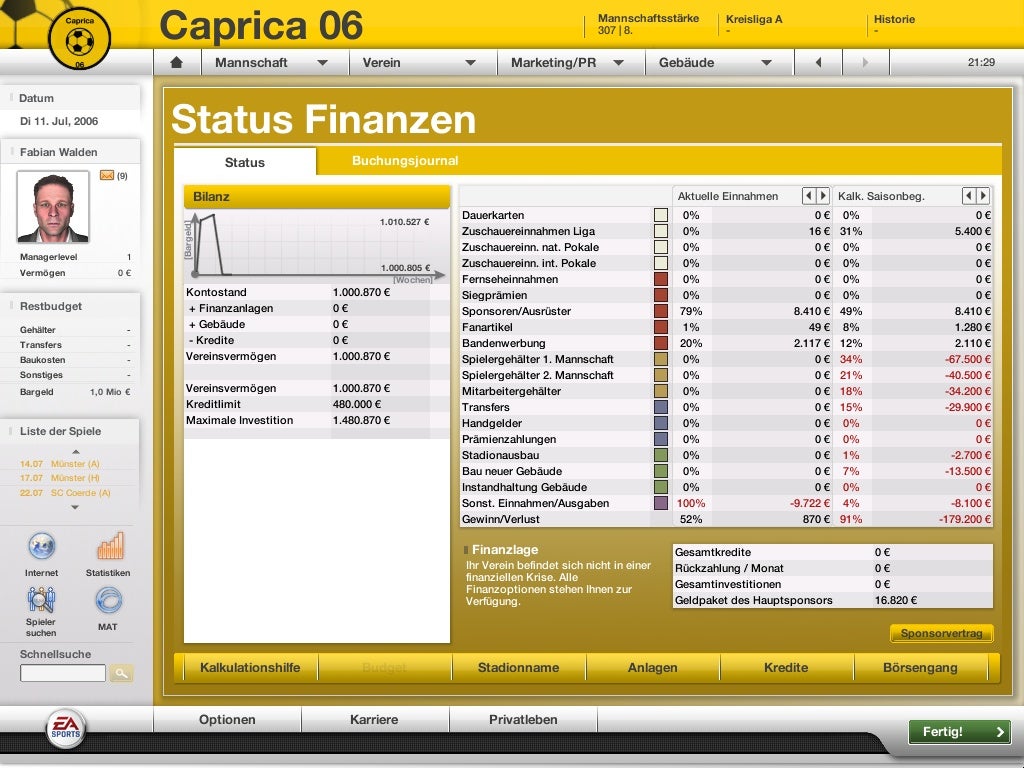Go to the home screen icon
The image size is (1024, 768).
pos(176,63)
